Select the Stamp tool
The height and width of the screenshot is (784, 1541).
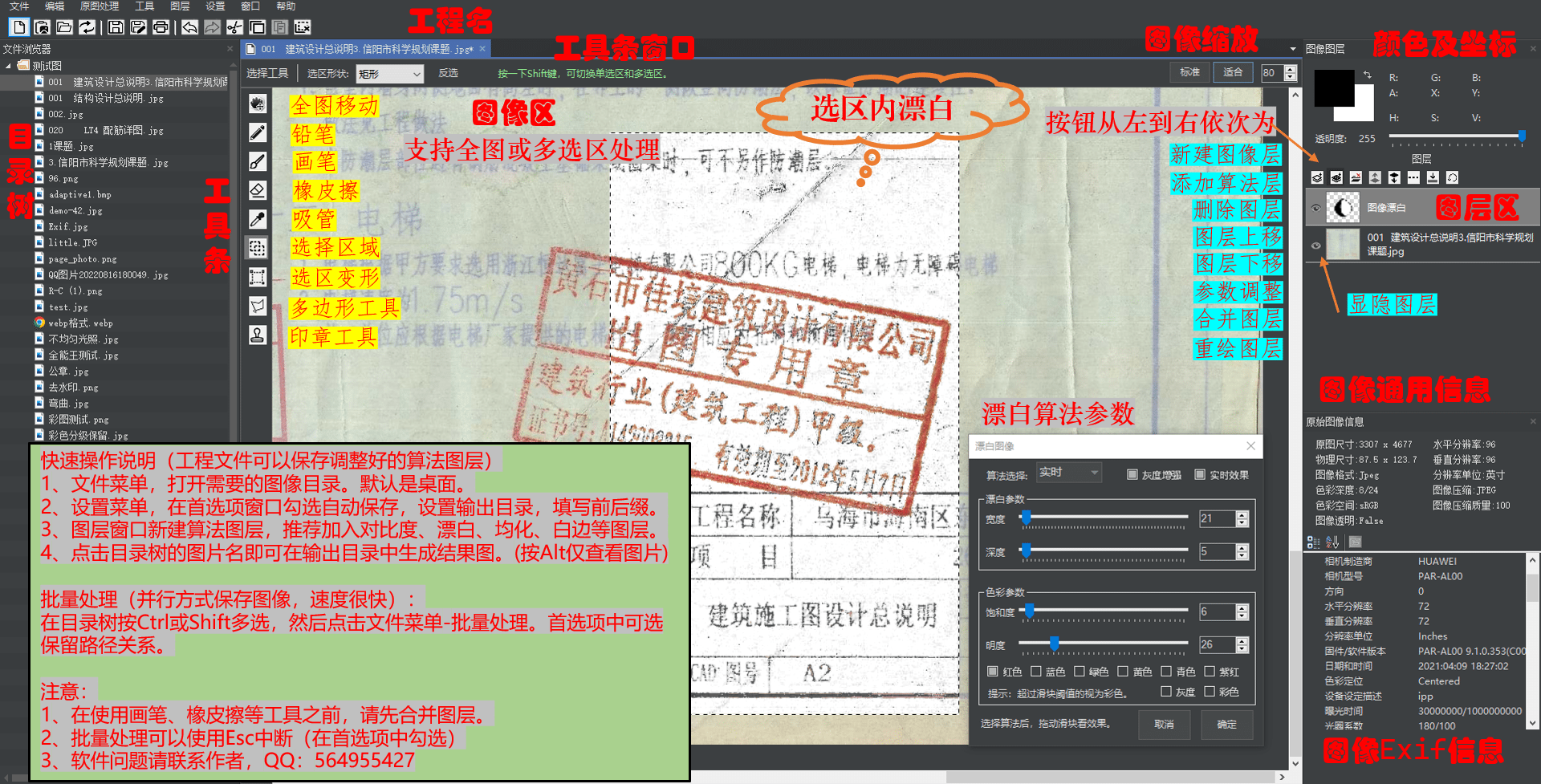[258, 335]
